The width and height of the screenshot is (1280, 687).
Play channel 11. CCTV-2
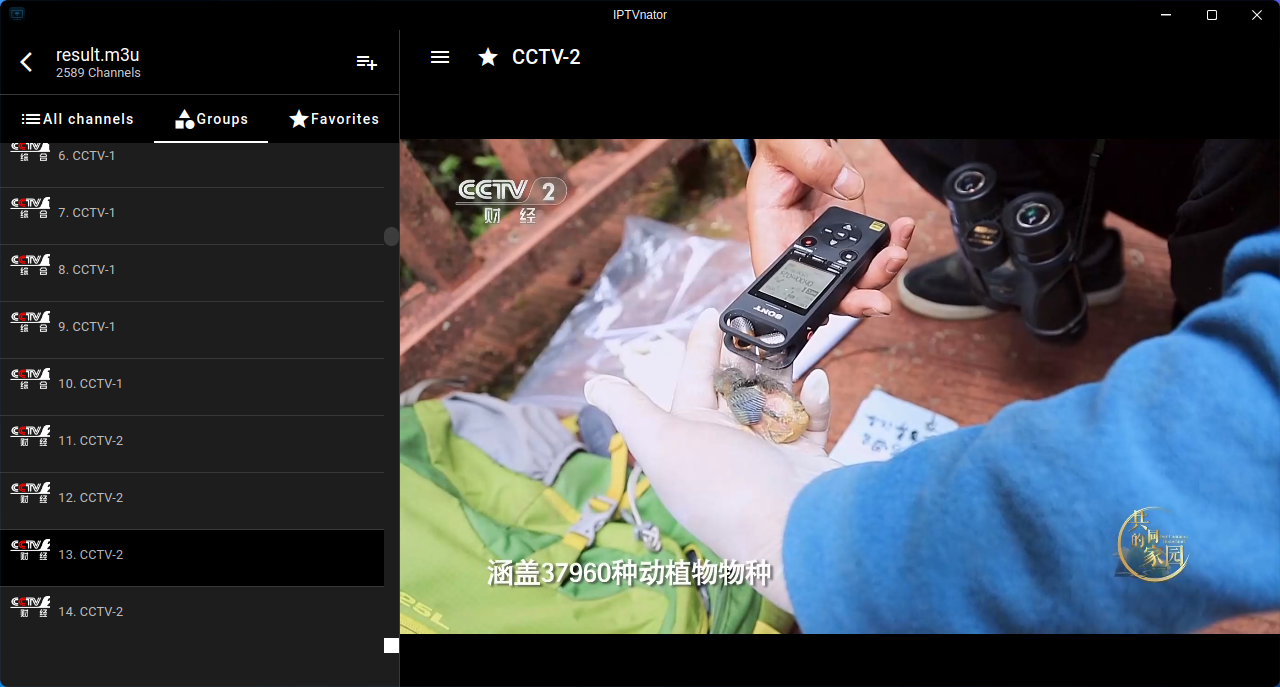click(x=192, y=444)
